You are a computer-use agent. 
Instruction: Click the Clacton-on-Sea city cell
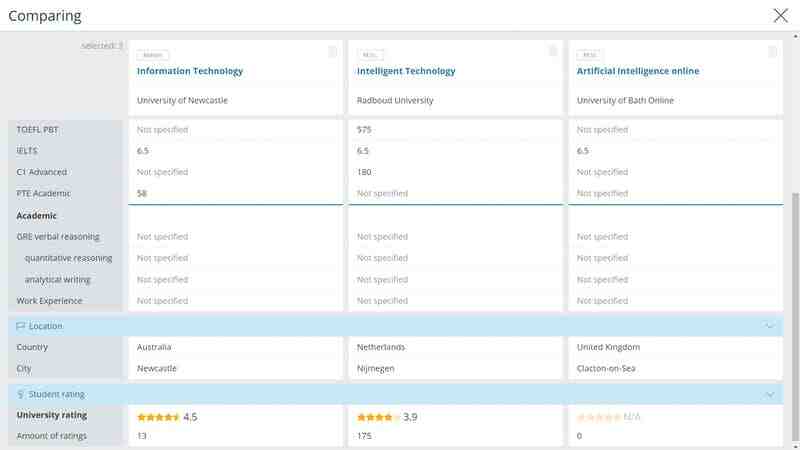pos(606,369)
